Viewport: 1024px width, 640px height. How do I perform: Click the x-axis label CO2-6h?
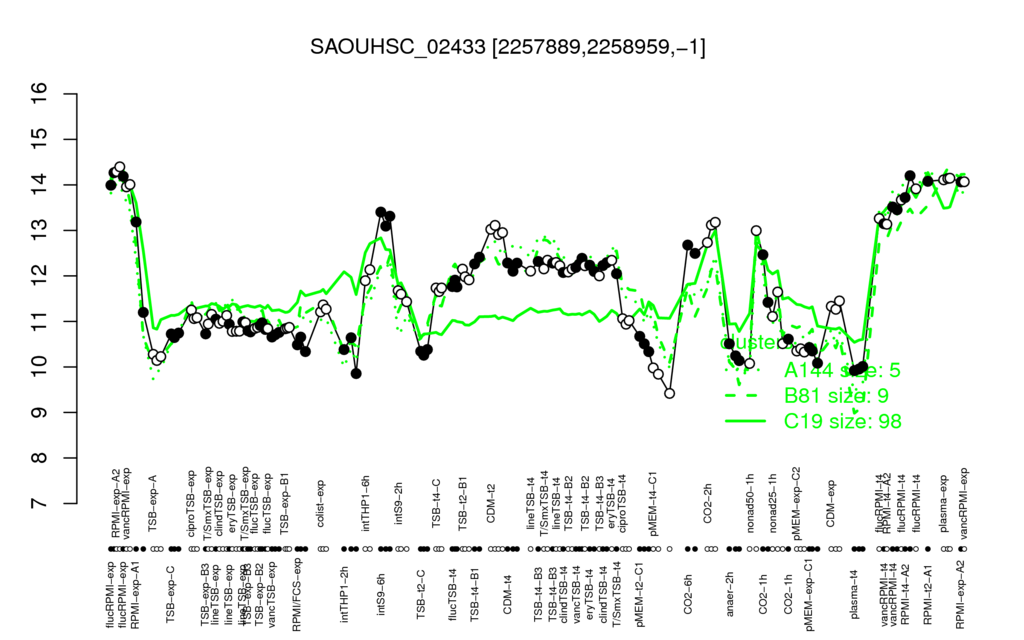687,594
